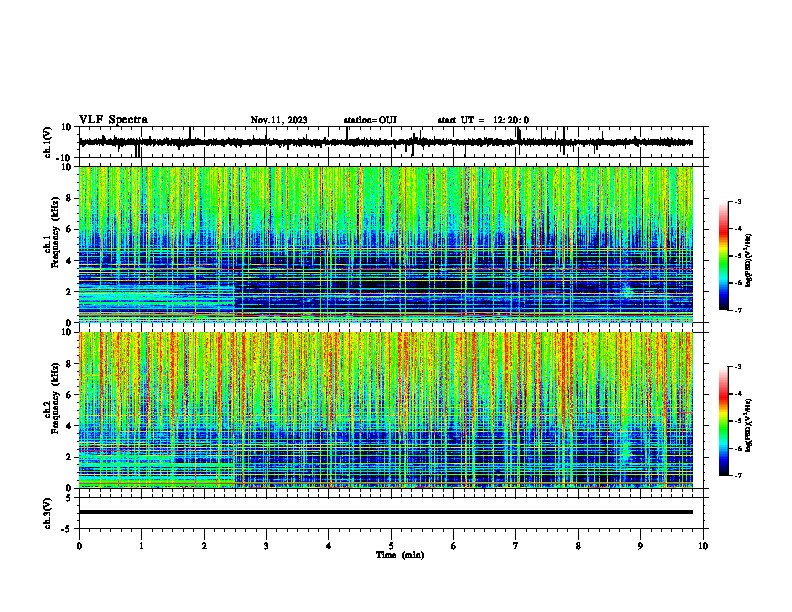Click time axis tick label "8"

(x=578, y=546)
